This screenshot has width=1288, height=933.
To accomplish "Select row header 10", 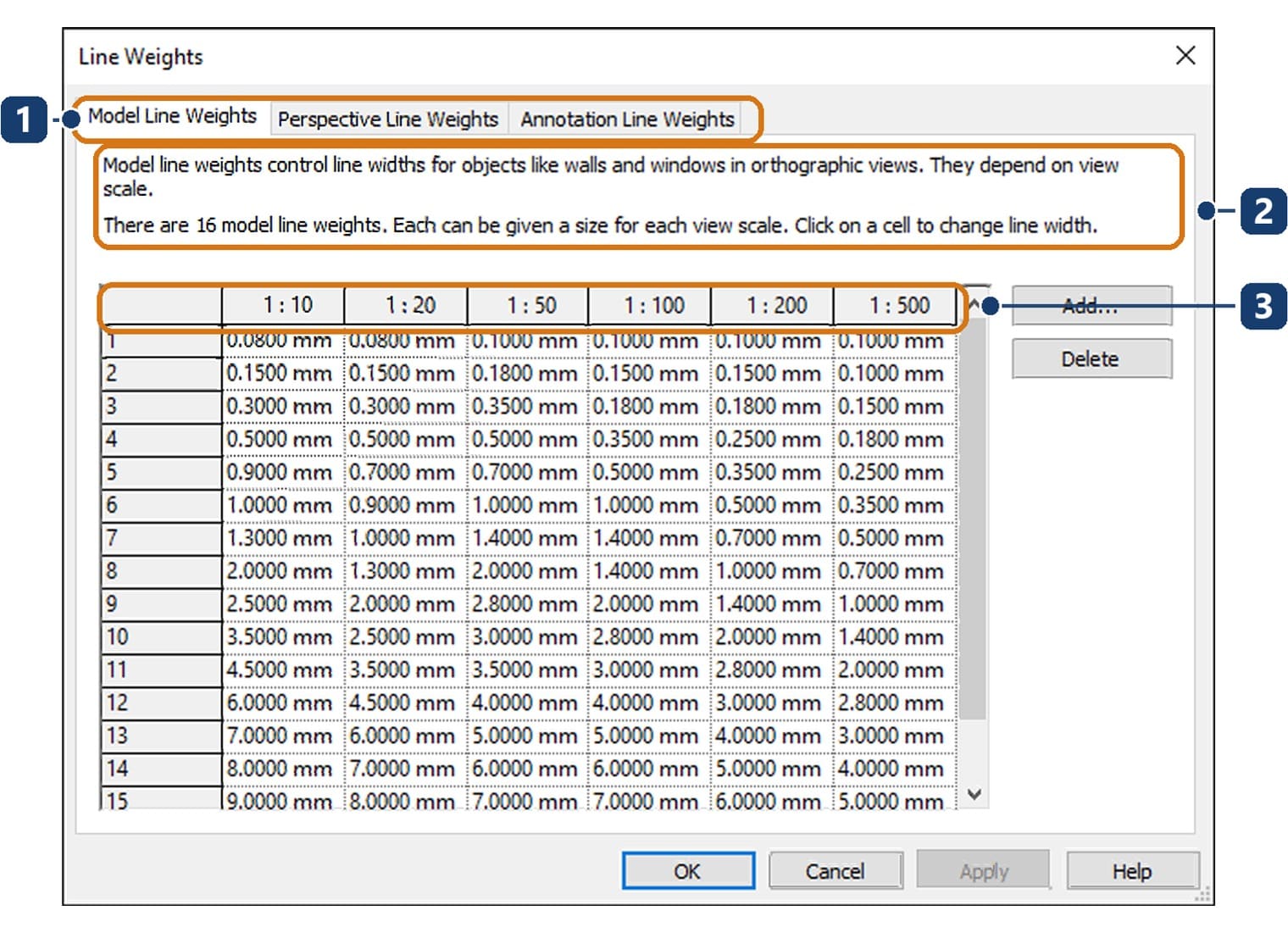I will coord(161,637).
